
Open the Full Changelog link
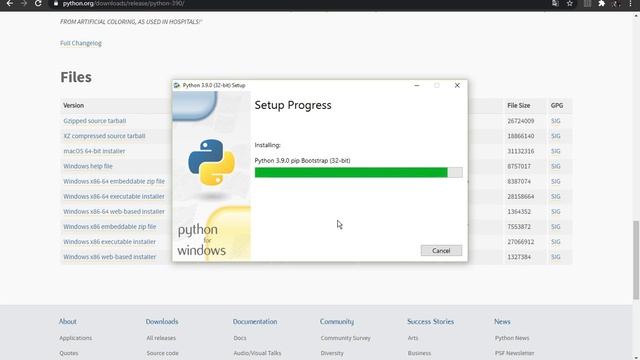(x=81, y=43)
